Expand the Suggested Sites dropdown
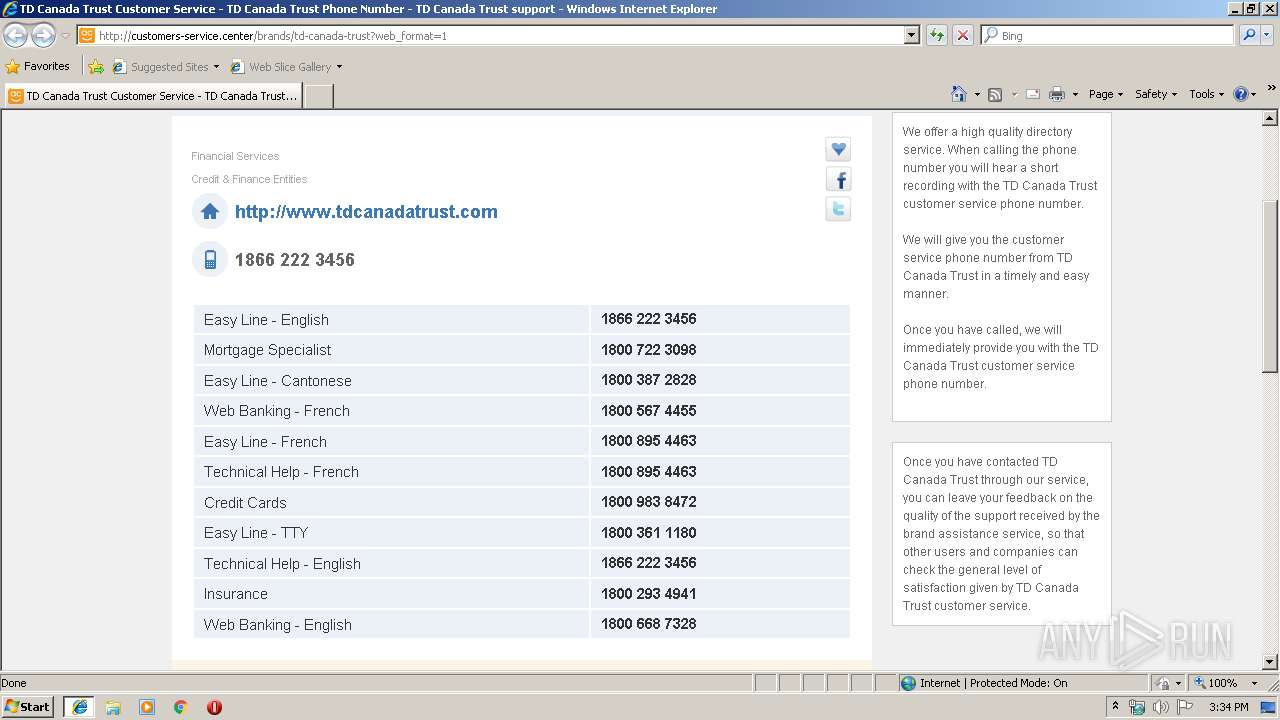 216,67
